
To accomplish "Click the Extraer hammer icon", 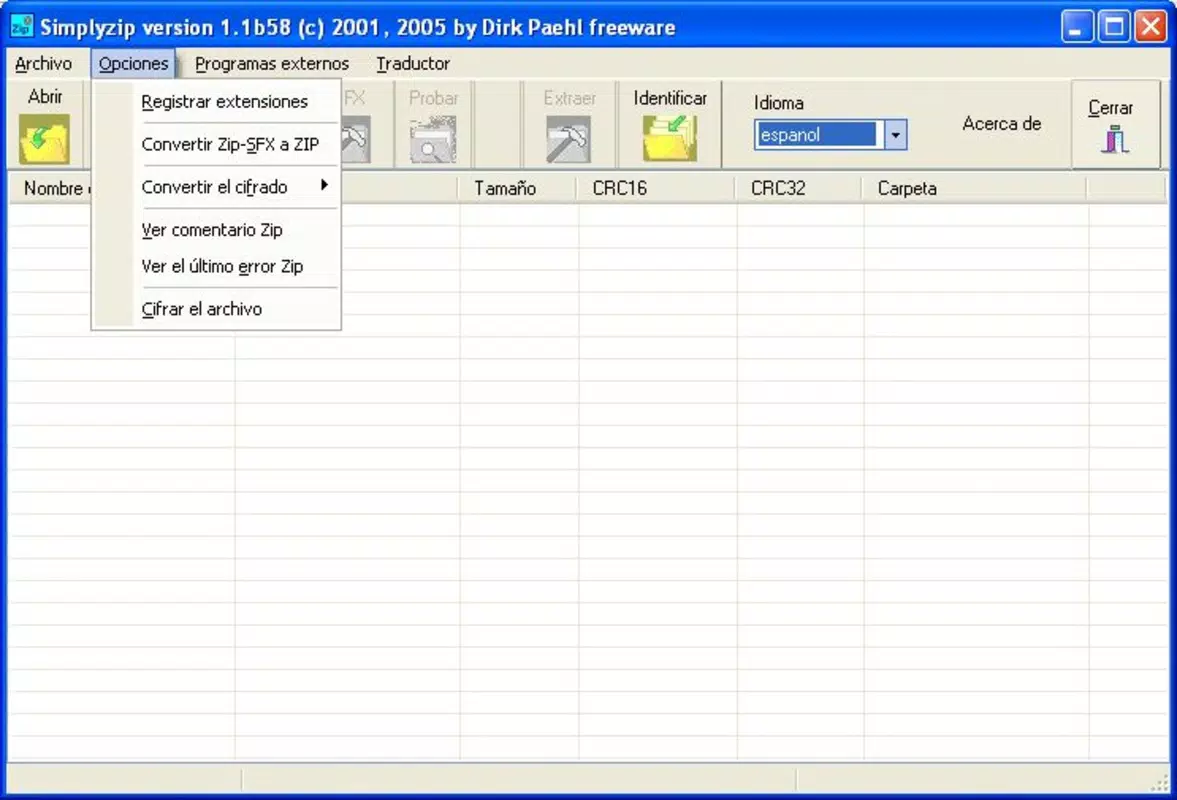I will pos(568,140).
